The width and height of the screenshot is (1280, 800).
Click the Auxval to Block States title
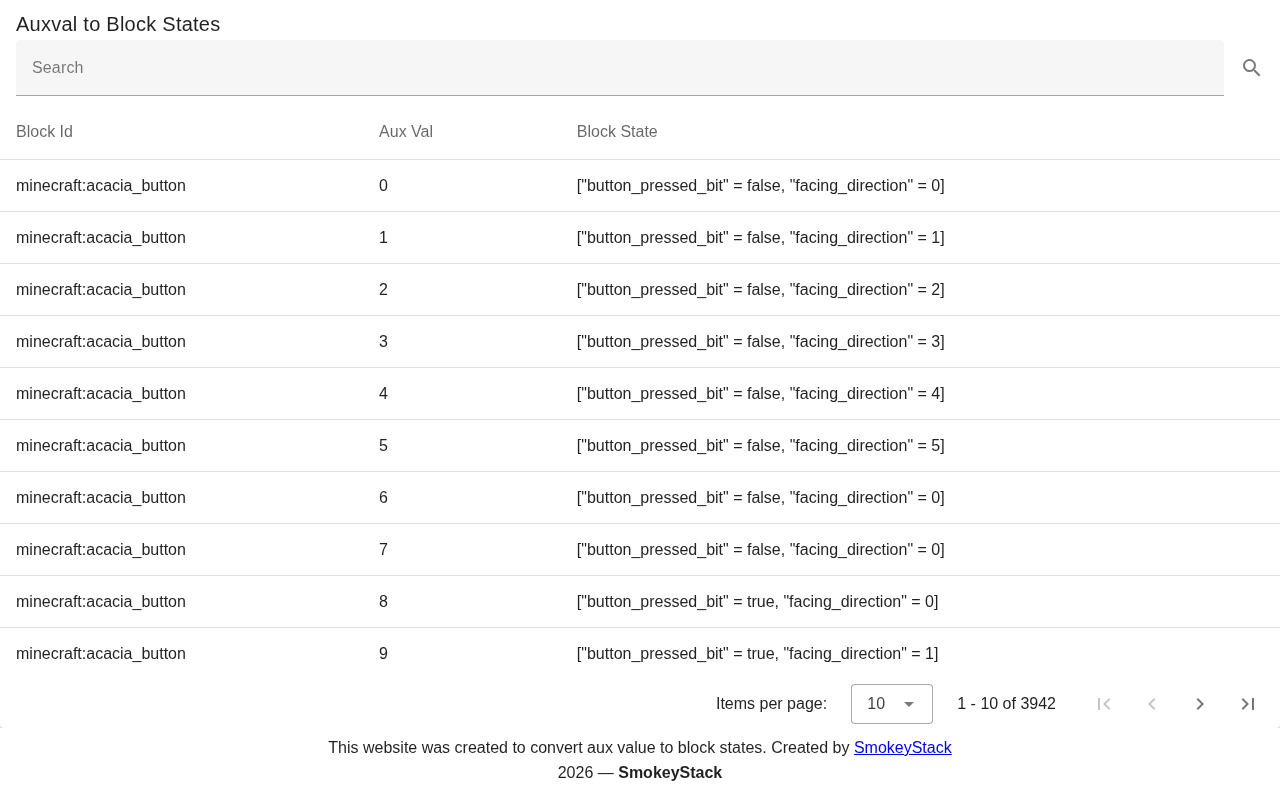118,24
